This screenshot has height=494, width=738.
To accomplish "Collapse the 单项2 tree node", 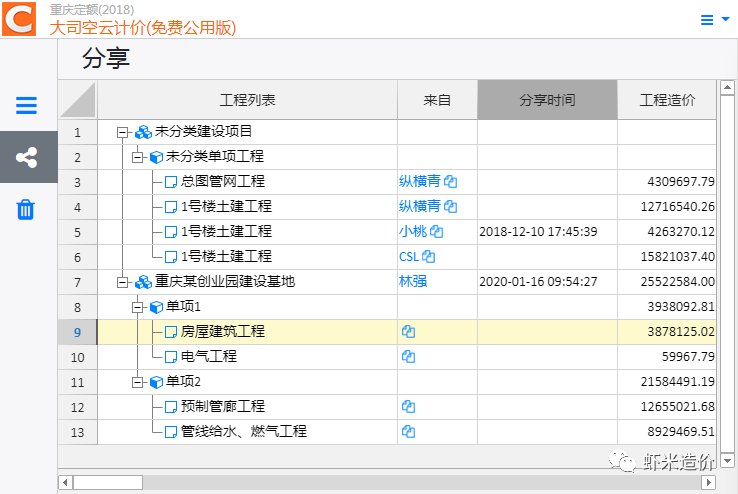I will click(137, 382).
